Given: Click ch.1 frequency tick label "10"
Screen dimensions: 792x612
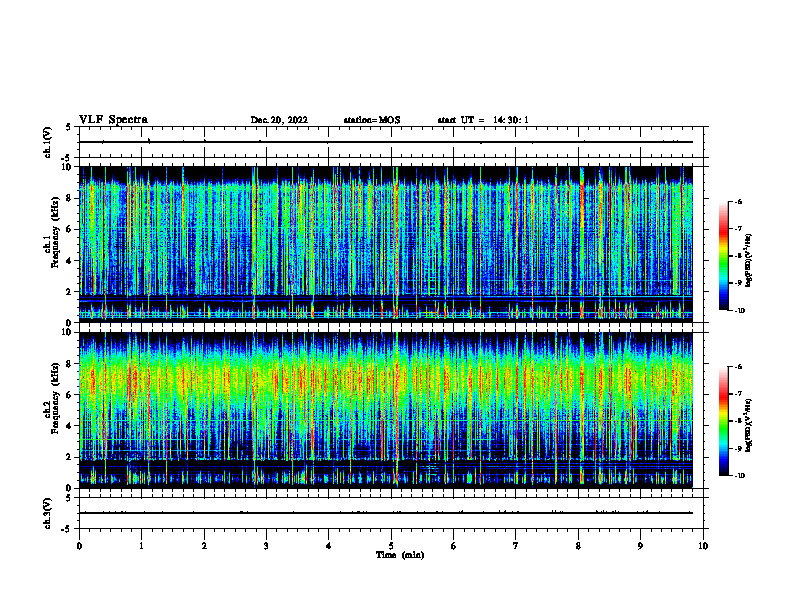Looking at the screenshot, I should 68,167.
